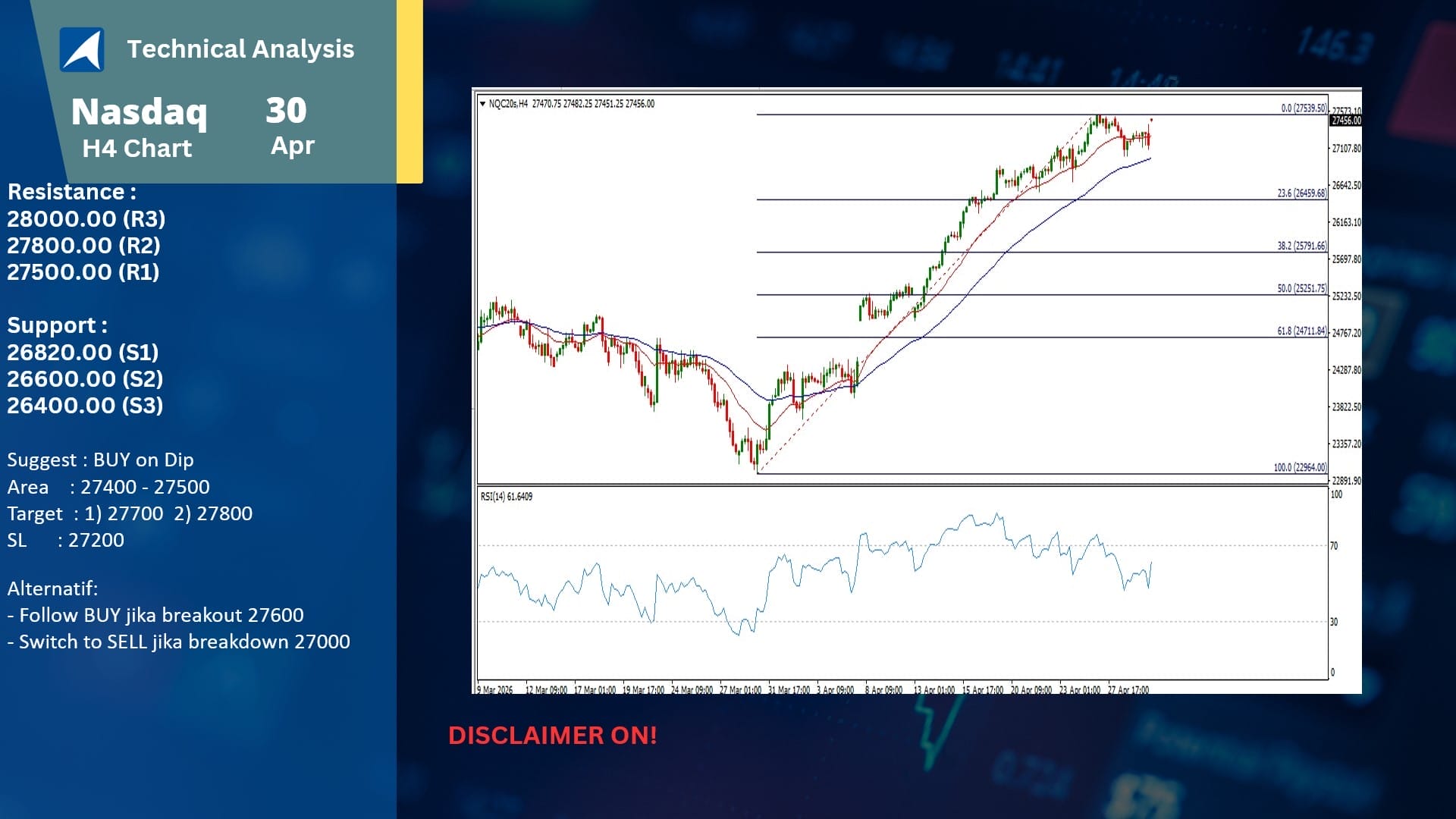The image size is (1456, 819).
Task: Expand the triangle beside NQC20s,H4 symbol
Action: click(x=483, y=104)
